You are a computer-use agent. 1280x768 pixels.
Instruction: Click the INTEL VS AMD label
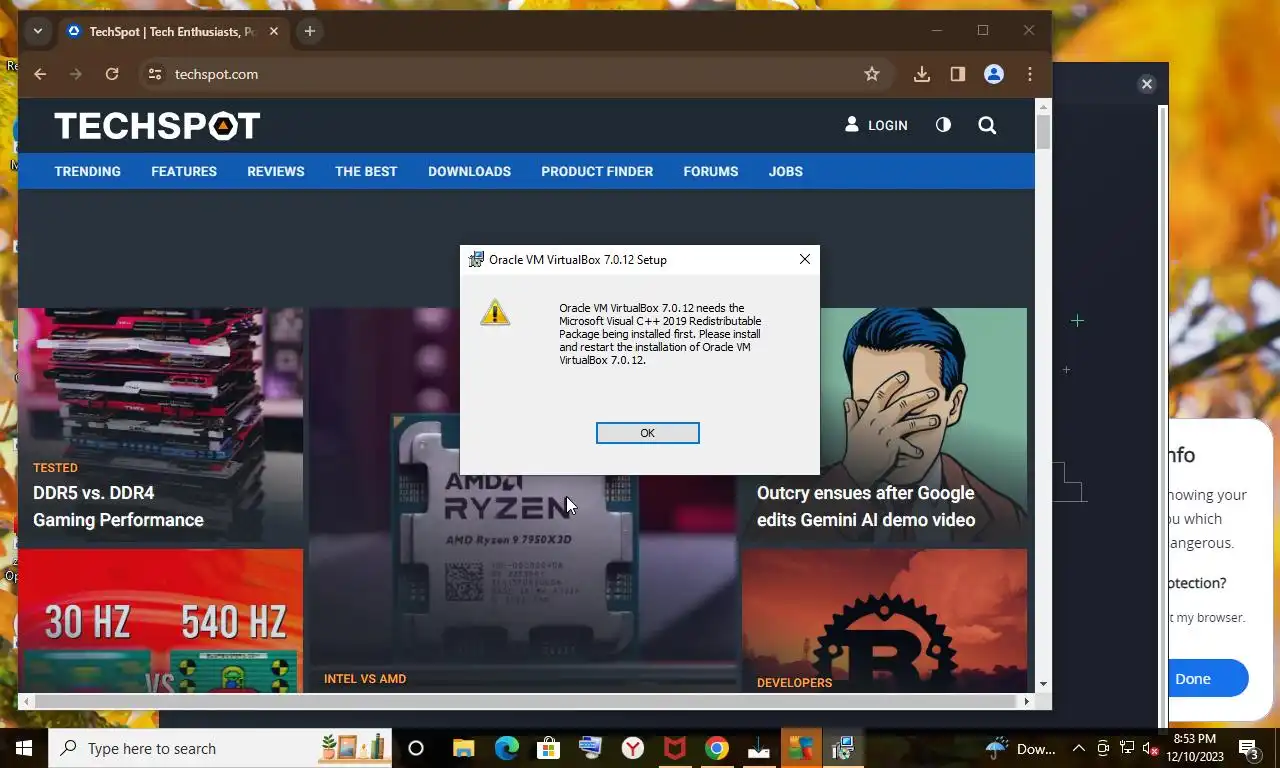coord(365,678)
